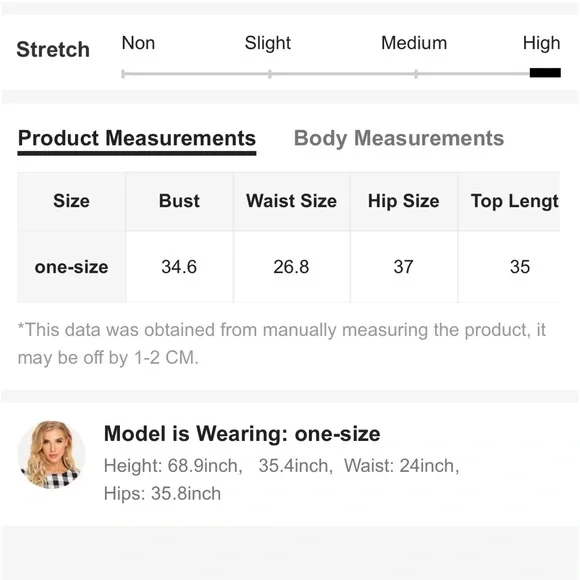Click the High stretch slider marker
The image size is (580, 580).
545,73
